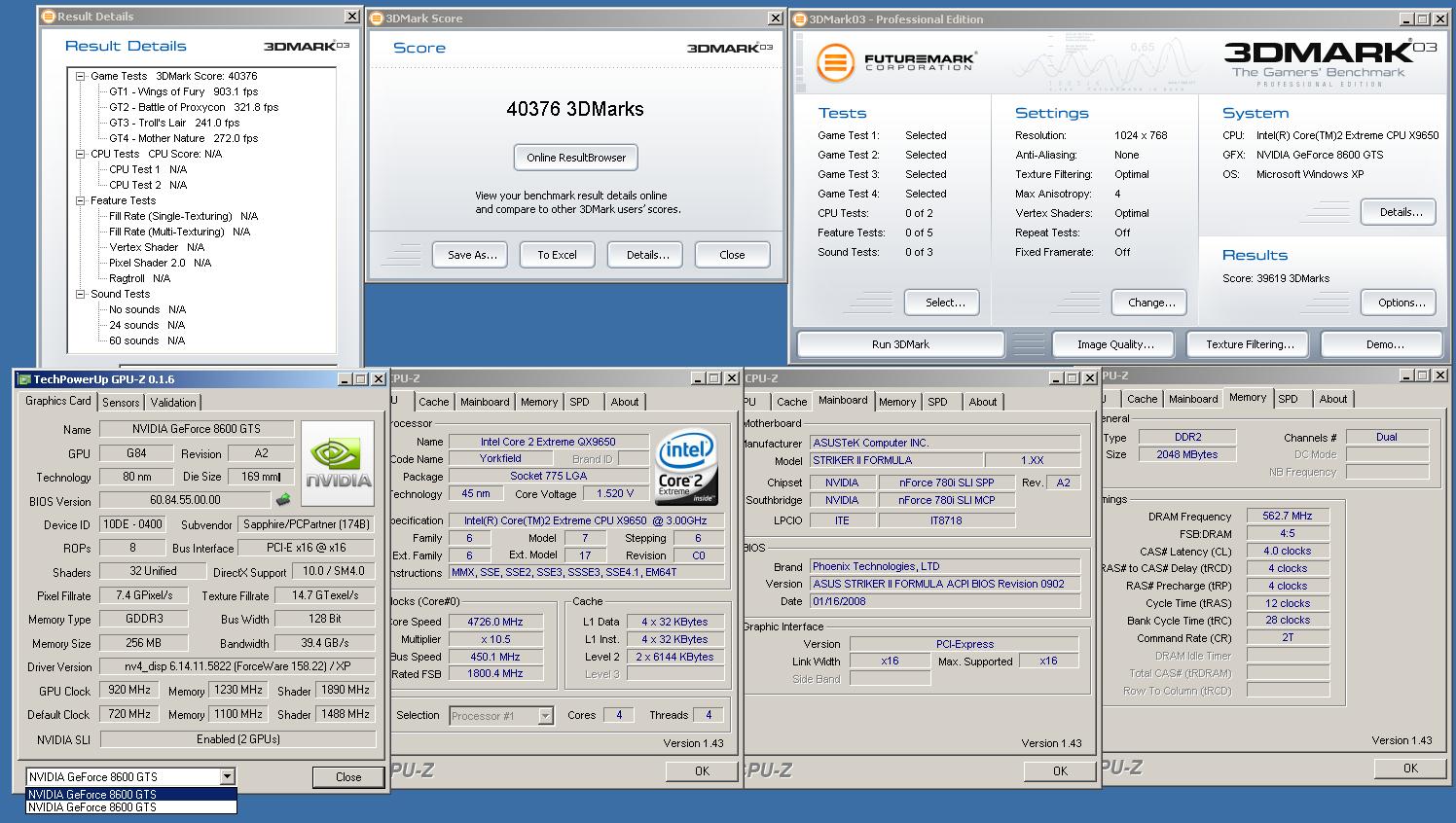Open SPD tab in first CPU-Z window
Screen dimensions: 1456x823
(579, 402)
